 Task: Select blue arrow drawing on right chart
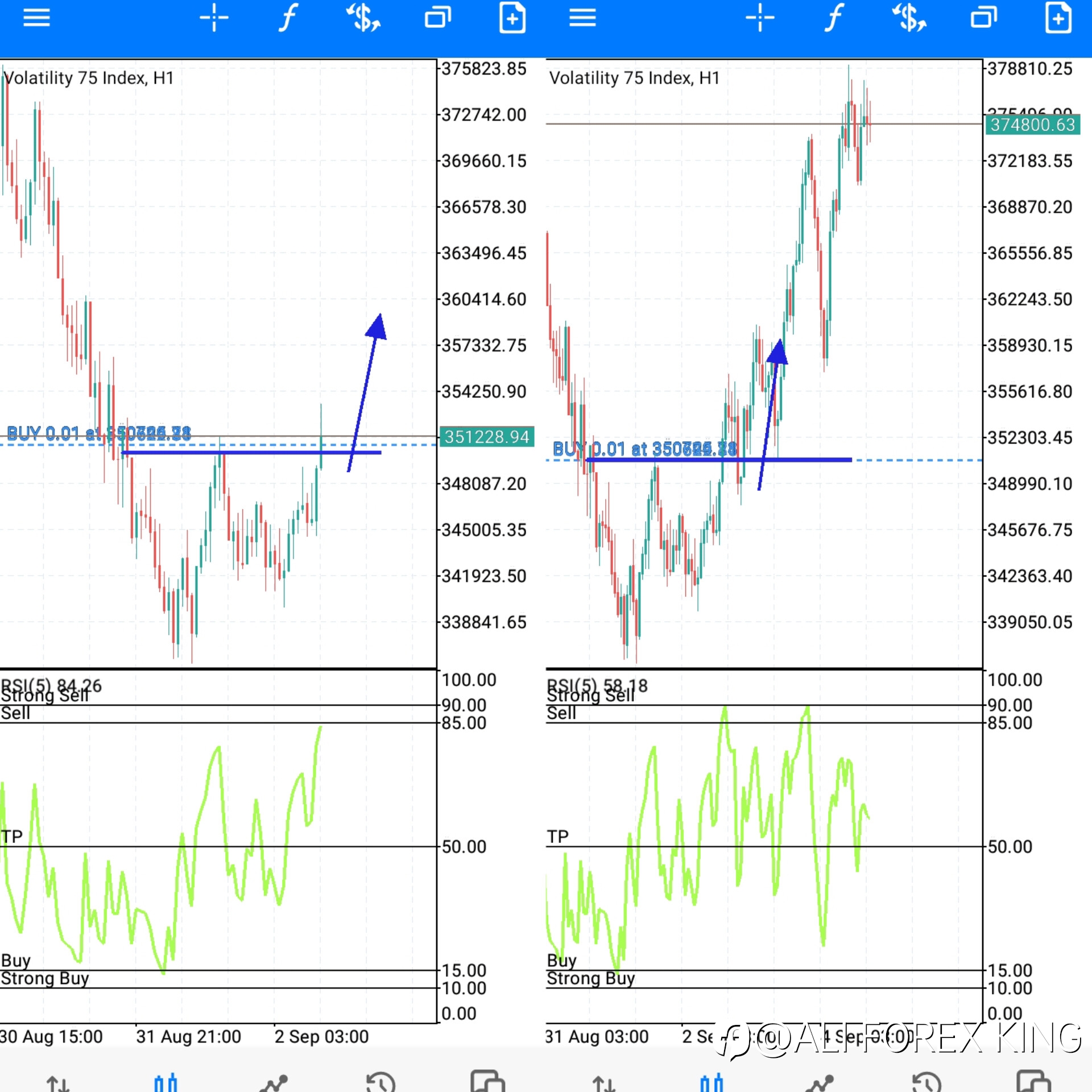pos(773,415)
